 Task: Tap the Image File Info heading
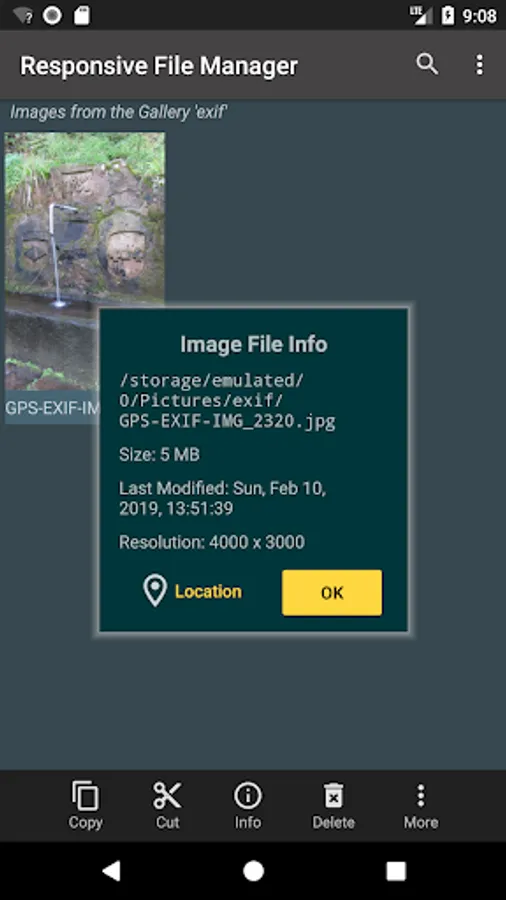pos(254,344)
